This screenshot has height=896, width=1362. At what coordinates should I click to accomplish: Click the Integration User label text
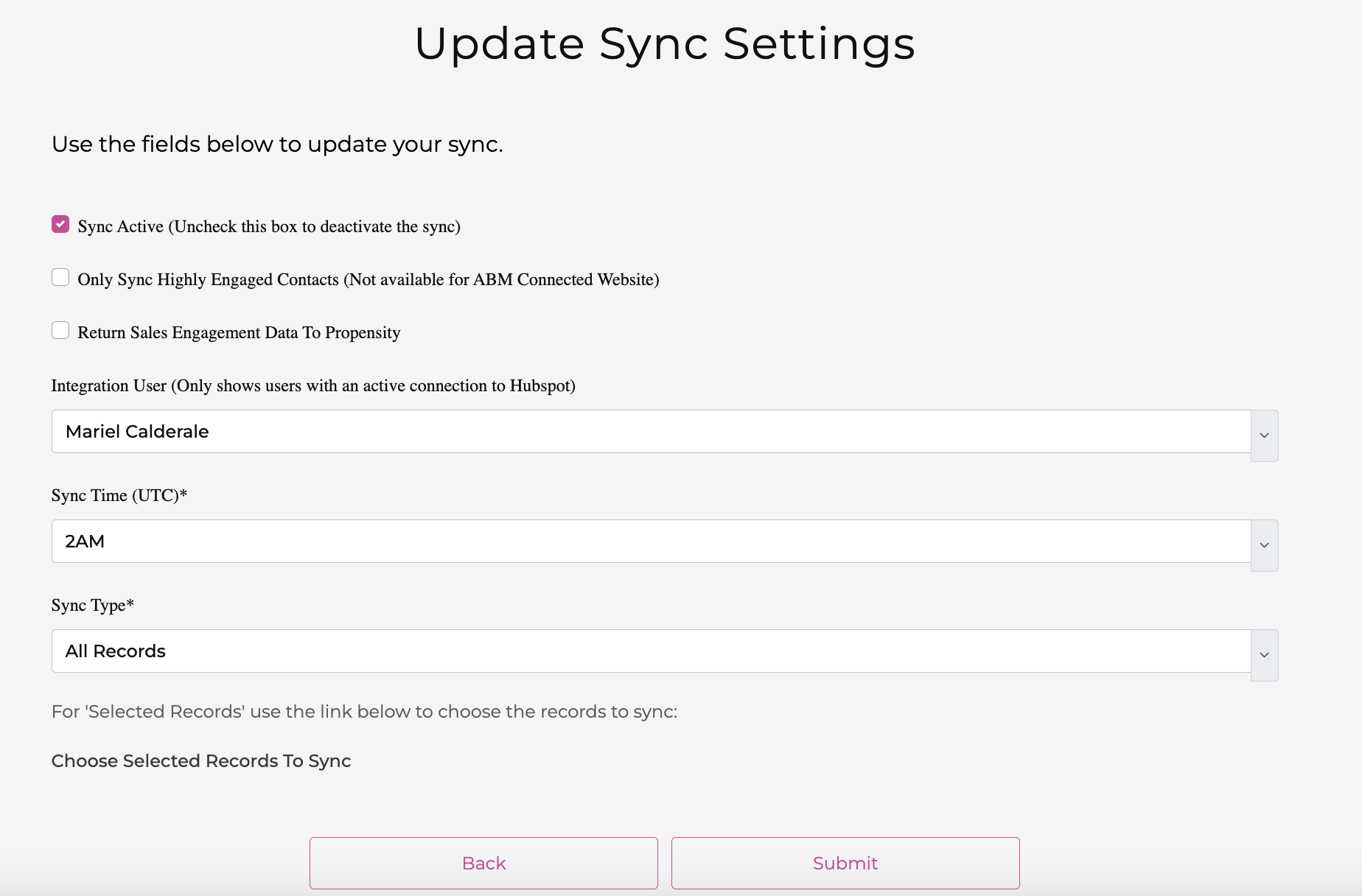312,385
